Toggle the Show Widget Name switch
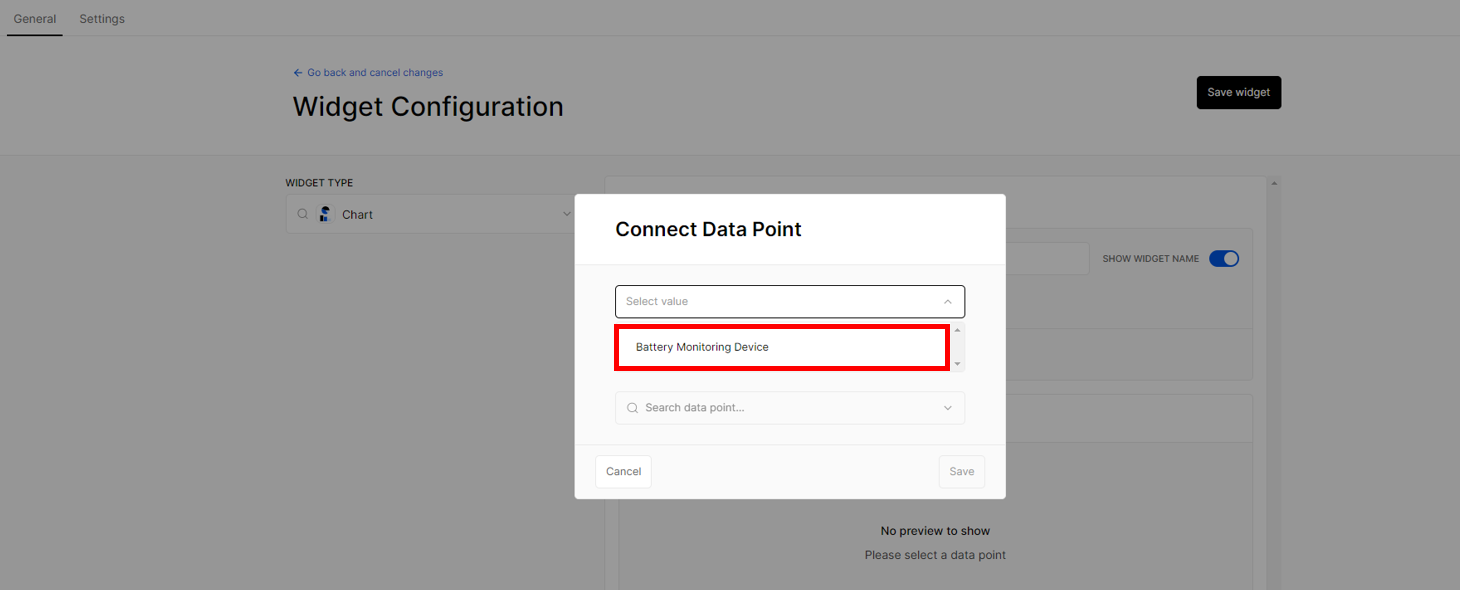 (1224, 258)
